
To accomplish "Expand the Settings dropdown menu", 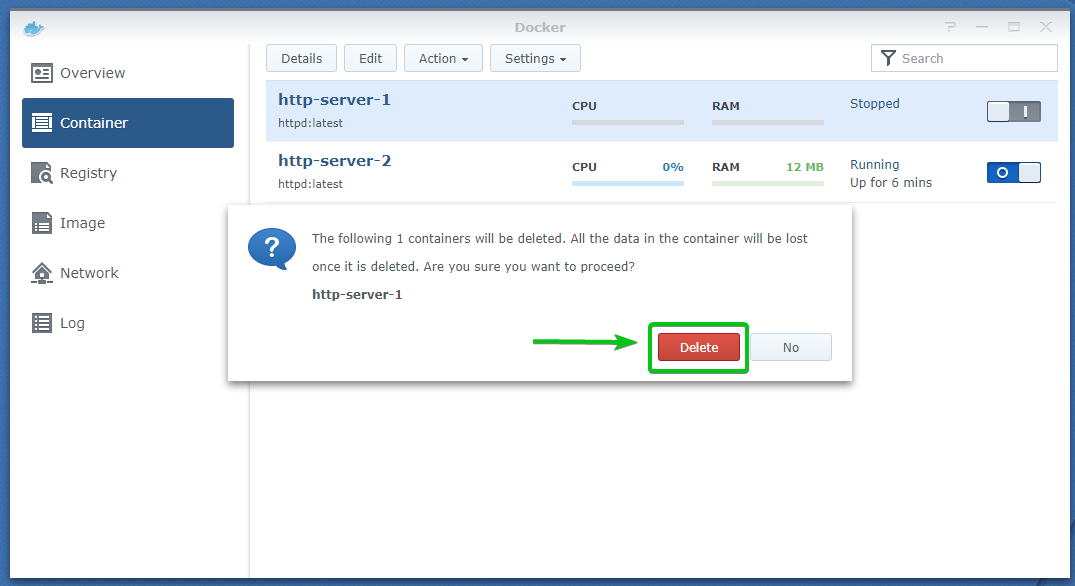I will [x=535, y=58].
